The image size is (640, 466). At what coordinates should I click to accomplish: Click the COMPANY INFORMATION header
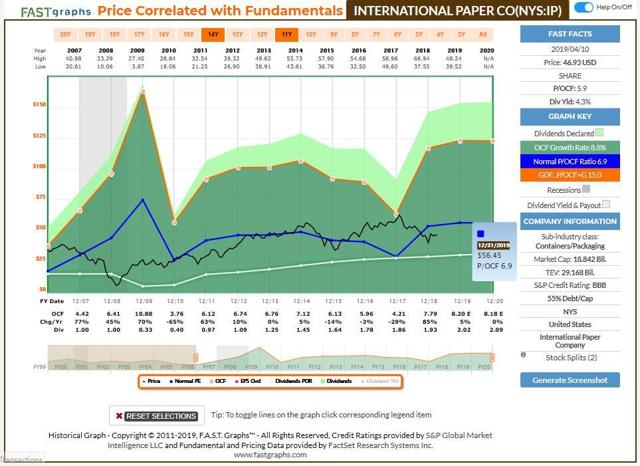pyautogui.click(x=570, y=221)
